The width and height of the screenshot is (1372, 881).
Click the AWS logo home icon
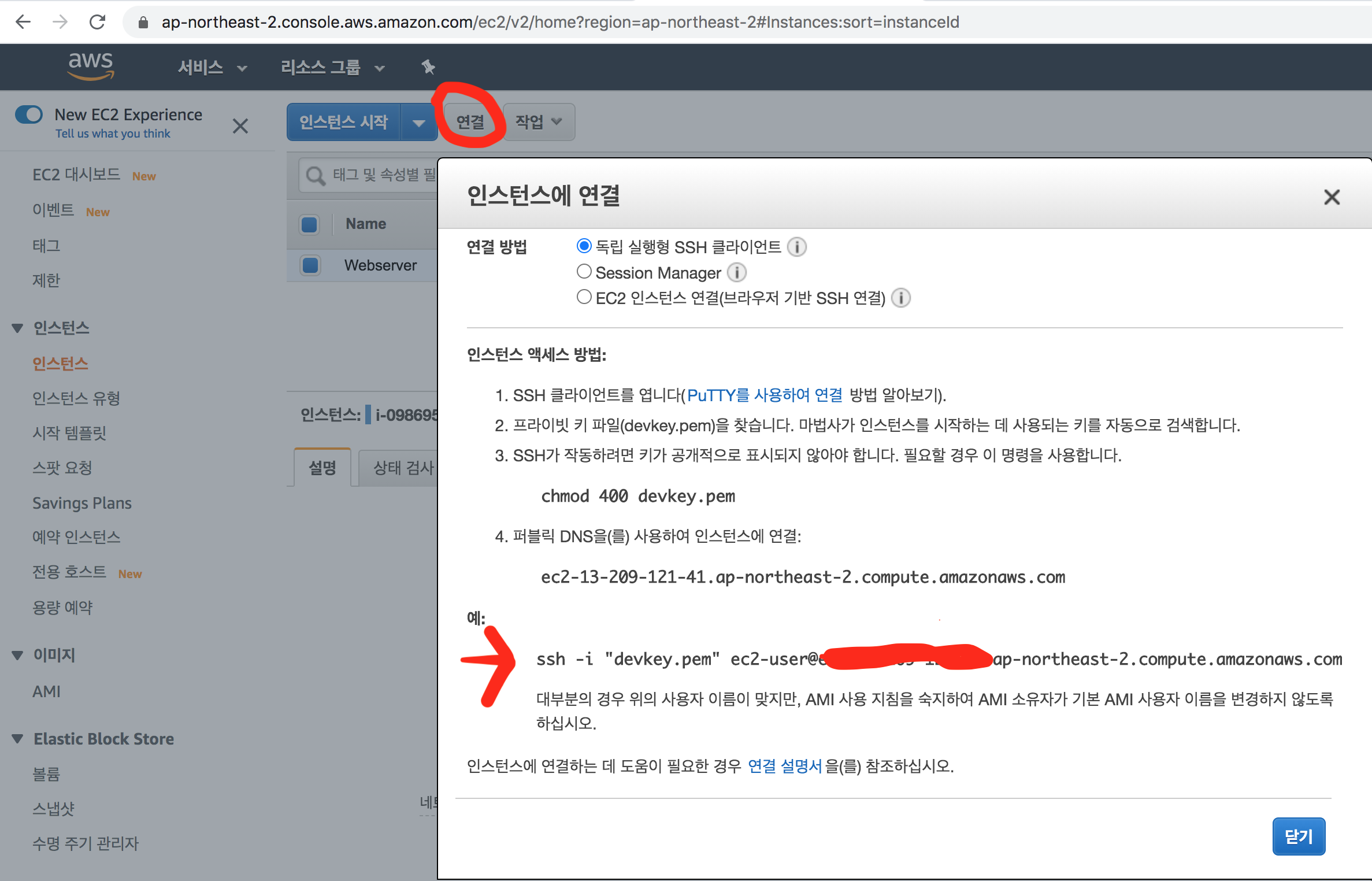(91, 65)
